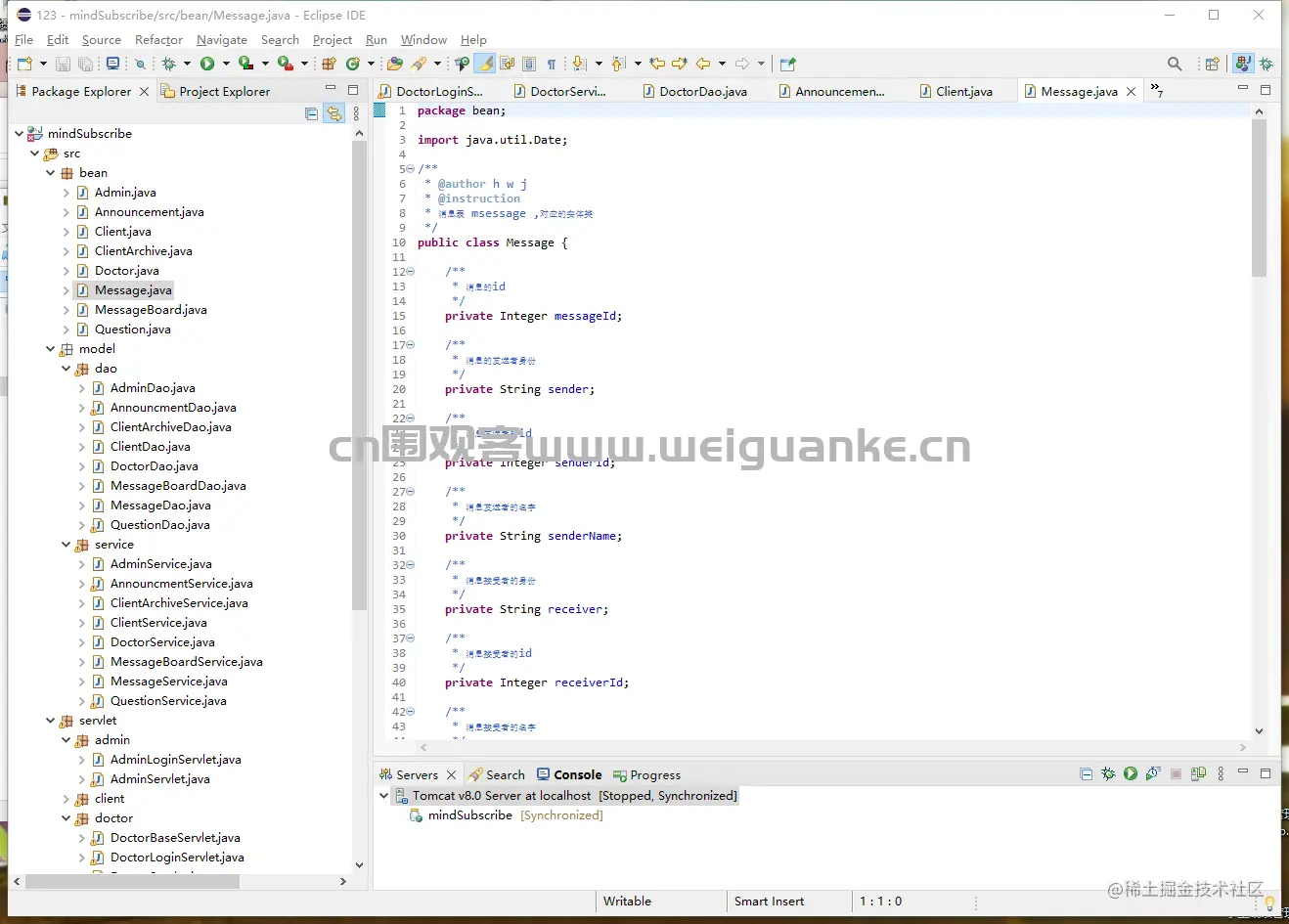
Task: Expand Doctor.java tree node
Action: click(66, 270)
